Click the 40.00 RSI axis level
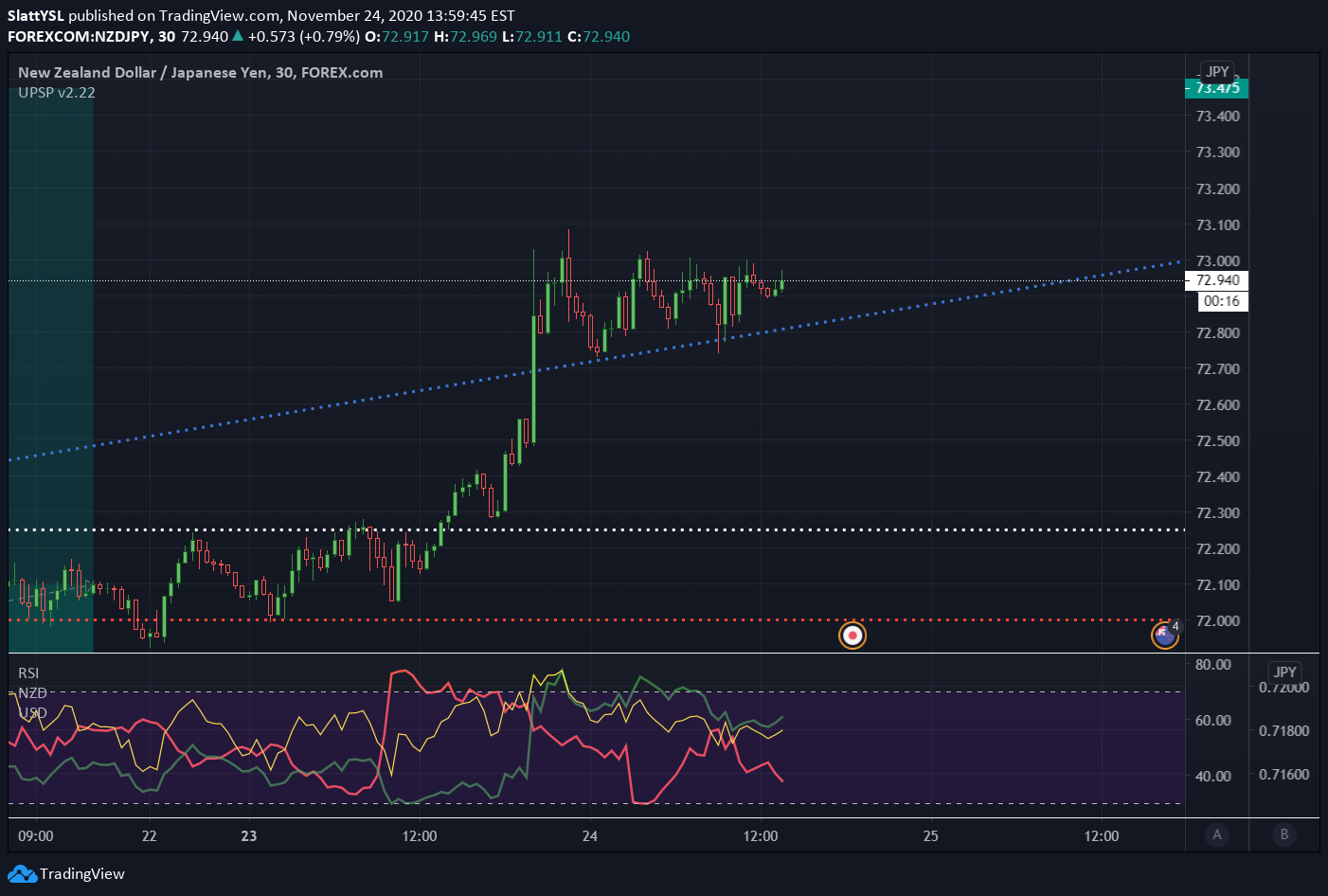The height and width of the screenshot is (896, 1328). point(1213,776)
